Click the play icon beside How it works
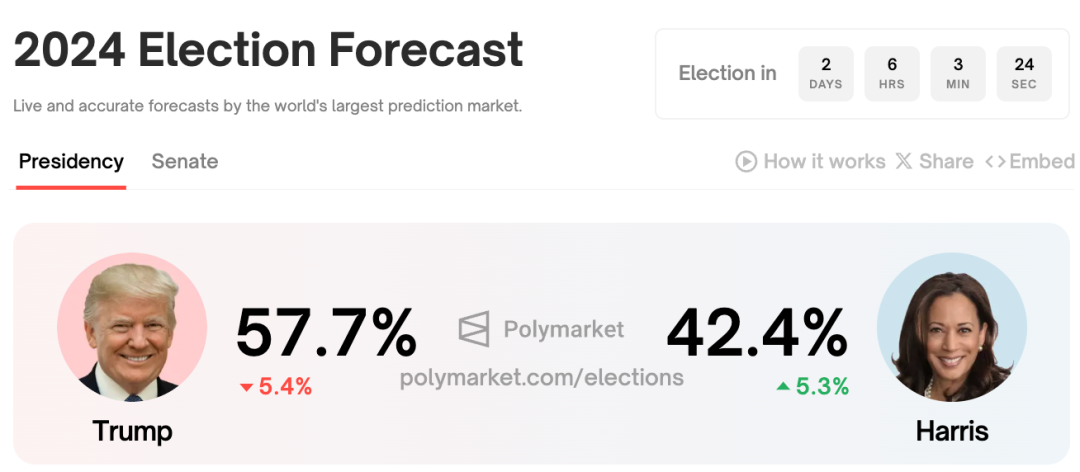This screenshot has height=472, width=1080. point(746,161)
